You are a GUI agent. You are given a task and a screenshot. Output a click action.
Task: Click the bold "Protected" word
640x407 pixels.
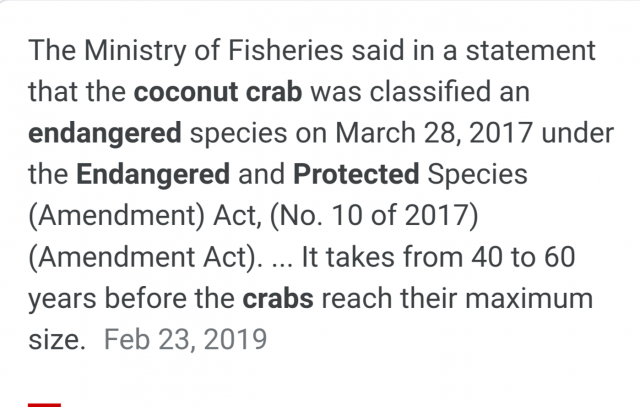click(x=356, y=175)
